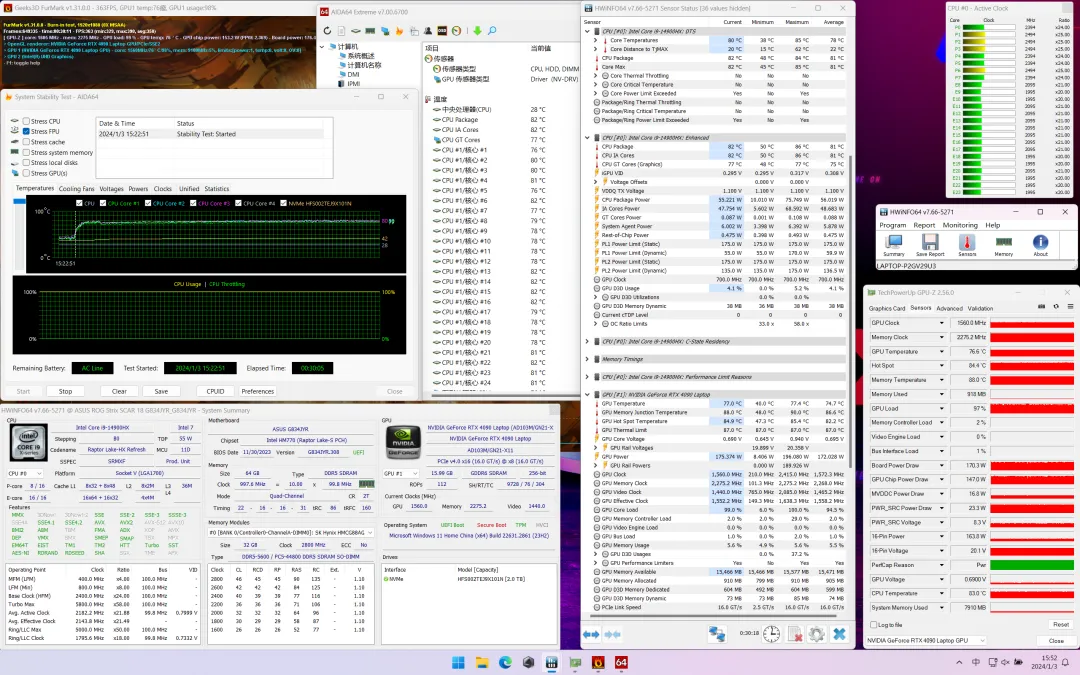The width and height of the screenshot is (1080, 675).
Task: Click the GPU-Z screenshot camera icon
Action: (x=1042, y=307)
